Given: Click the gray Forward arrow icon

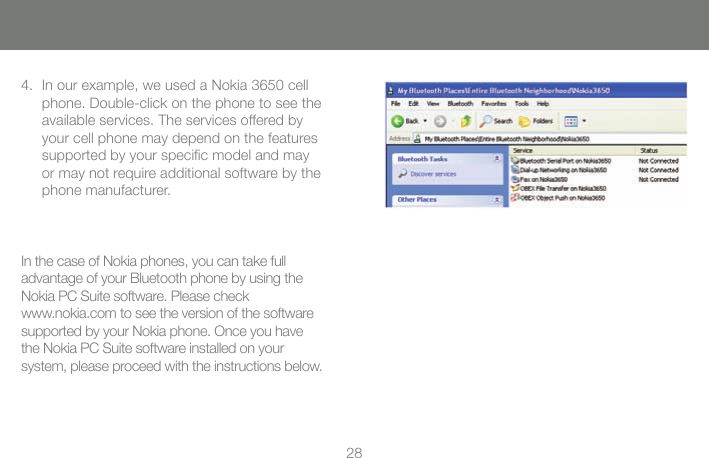Looking at the screenshot, I should click(x=440, y=121).
